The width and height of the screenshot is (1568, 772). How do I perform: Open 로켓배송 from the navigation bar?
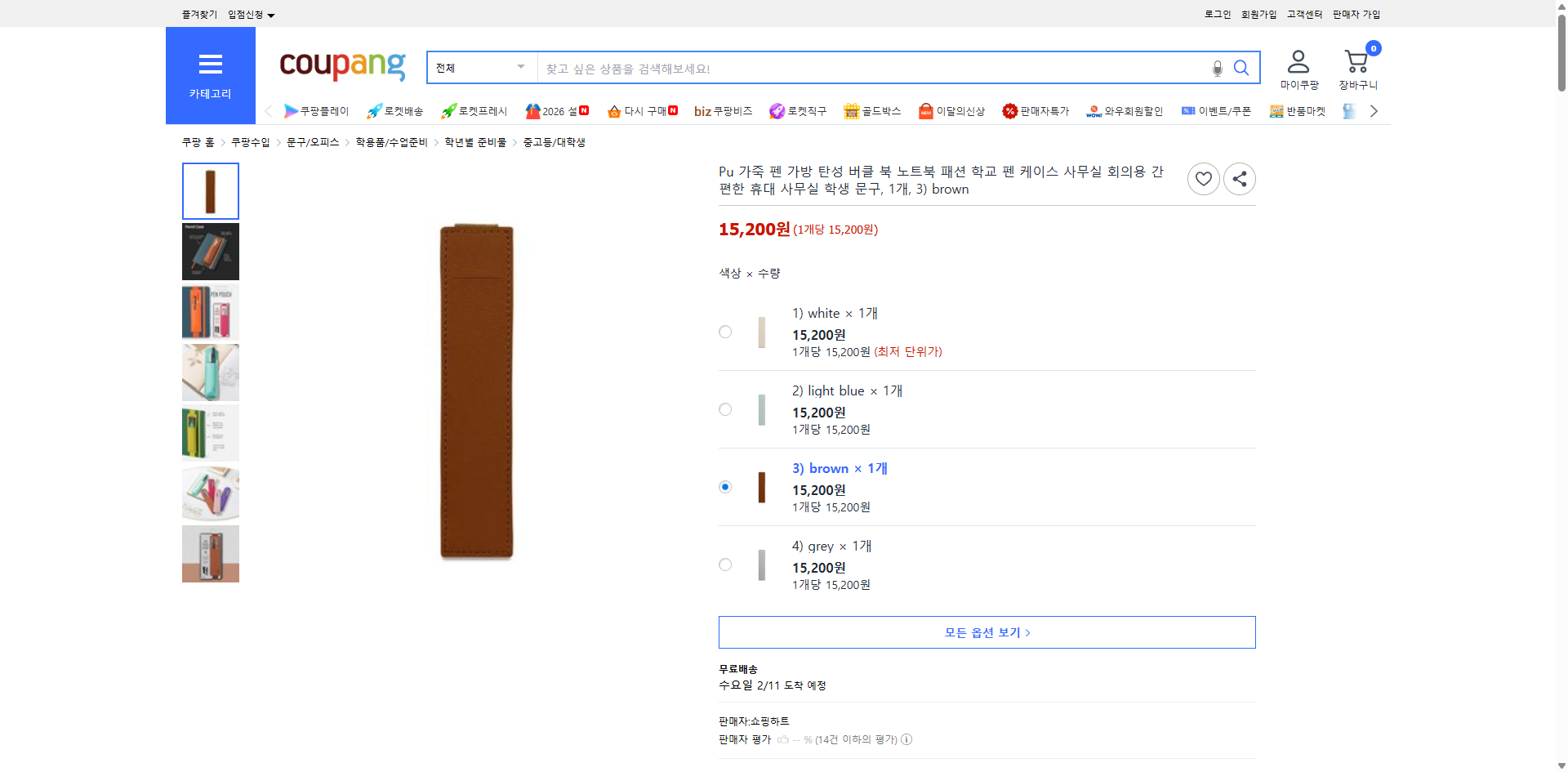[x=394, y=110]
